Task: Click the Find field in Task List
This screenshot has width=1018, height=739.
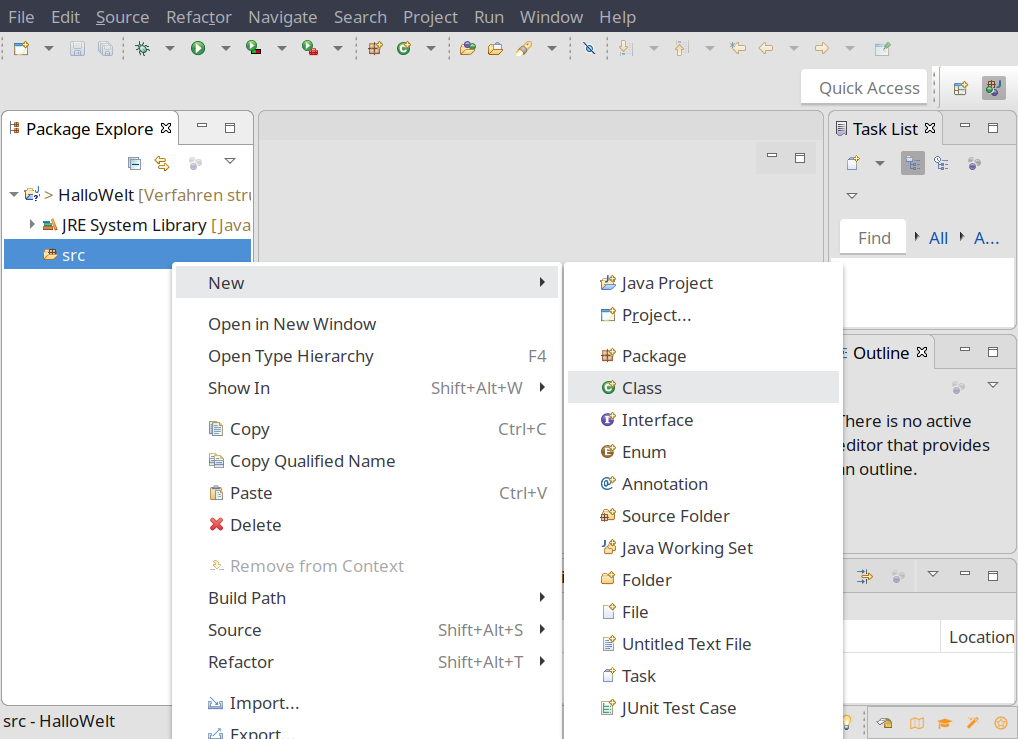Action: [x=873, y=238]
